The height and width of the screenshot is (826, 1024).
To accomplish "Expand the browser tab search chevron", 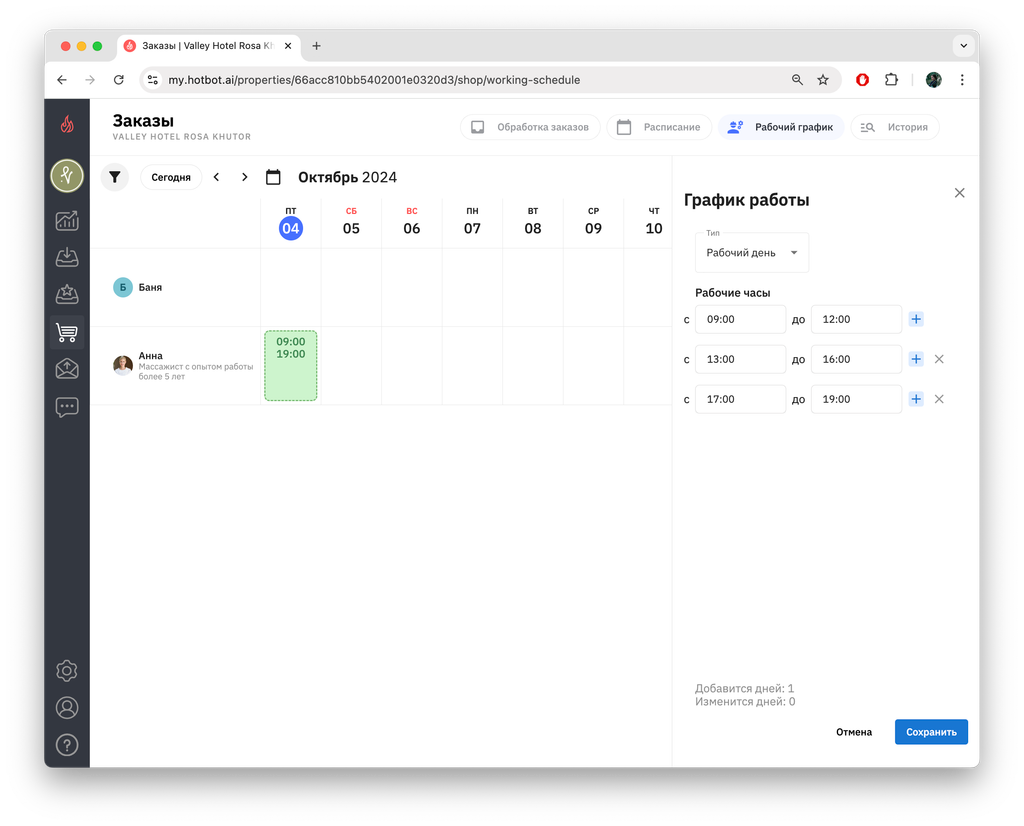I will (x=963, y=46).
